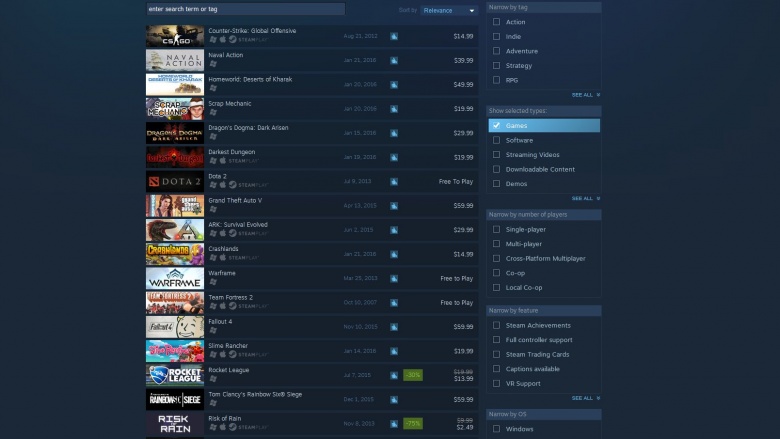The image size is (780, 439).
Task: Click Tom Clancy's Rainbow Six Siege title
Action: click(x=255, y=394)
